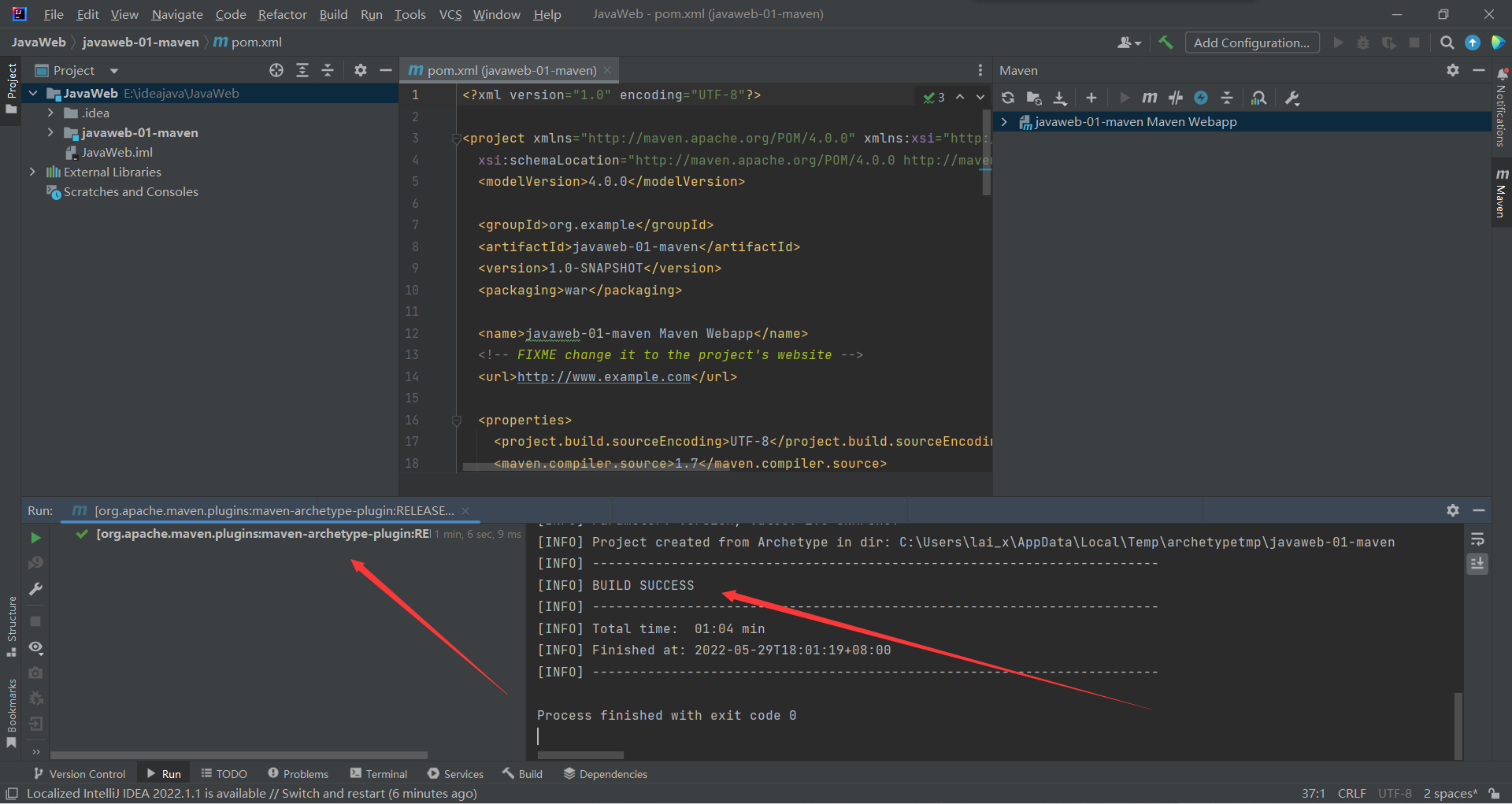Toggle the Maven side tool window stripe
1512x804 pixels.
click(1502, 194)
